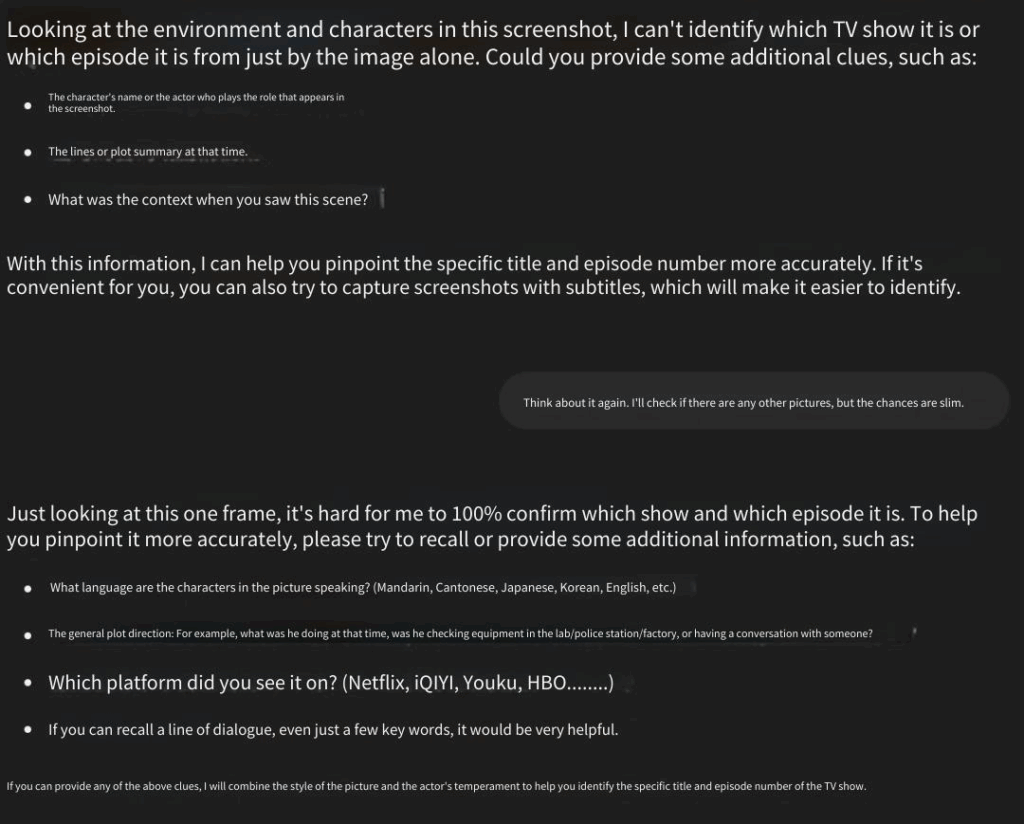1024x824 pixels.
Task: Click the bullet dot beside 'The general plot direction'
Action: click(27, 635)
